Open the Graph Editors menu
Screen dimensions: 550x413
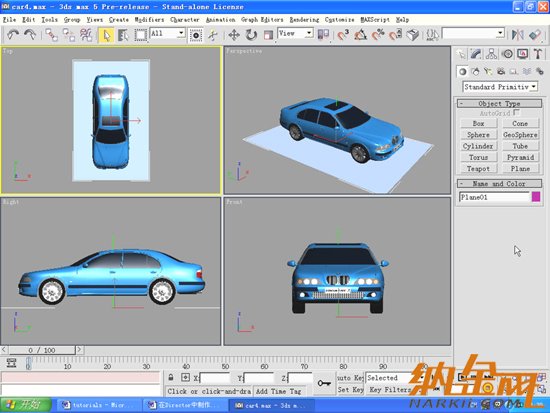[262, 20]
